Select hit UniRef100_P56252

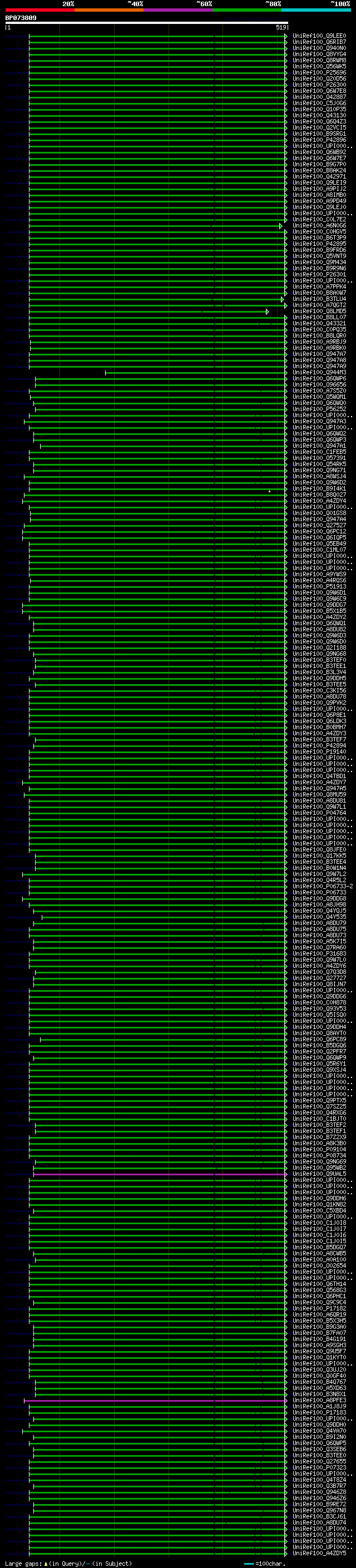[x=319, y=409]
